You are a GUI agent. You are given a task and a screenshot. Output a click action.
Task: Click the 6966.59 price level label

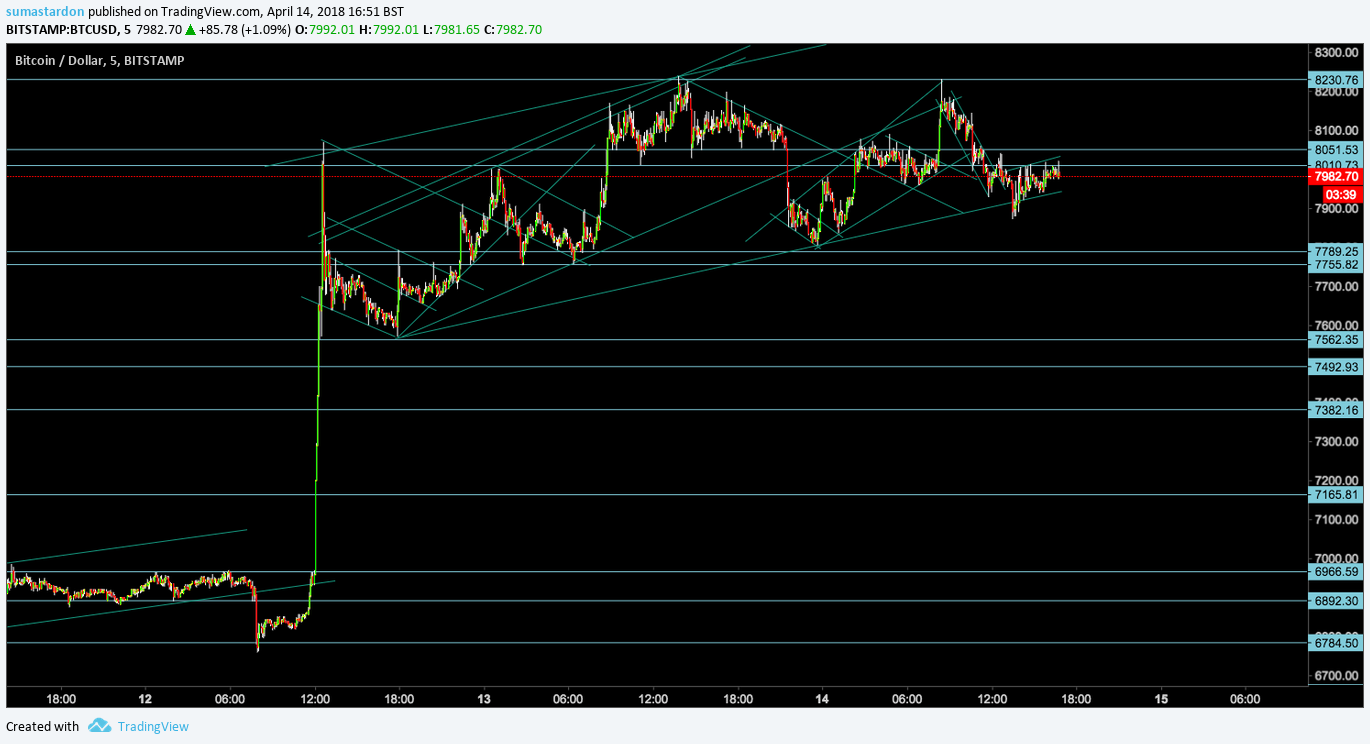1336,571
